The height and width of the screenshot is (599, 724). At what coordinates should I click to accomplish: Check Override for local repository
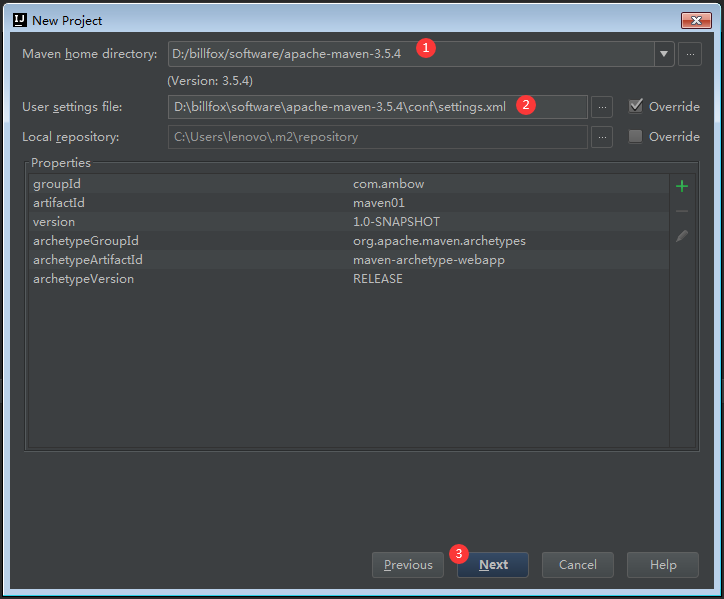pos(636,136)
